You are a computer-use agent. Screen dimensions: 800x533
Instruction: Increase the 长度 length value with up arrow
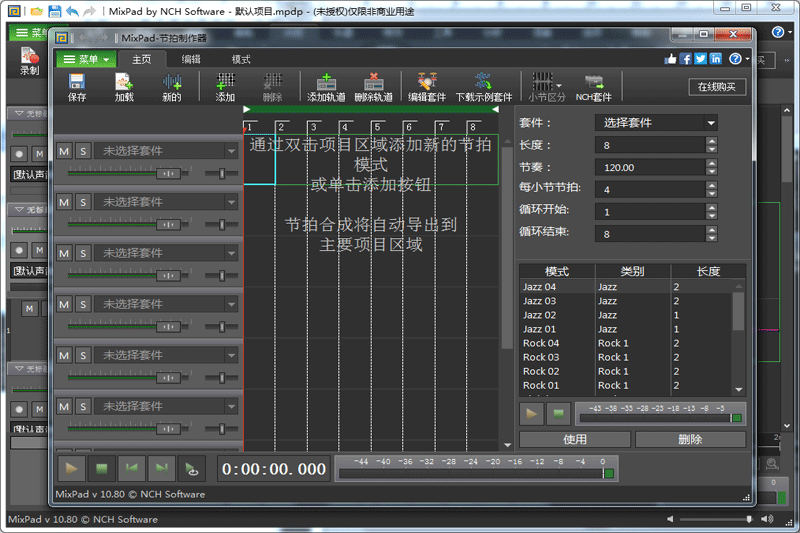712,141
